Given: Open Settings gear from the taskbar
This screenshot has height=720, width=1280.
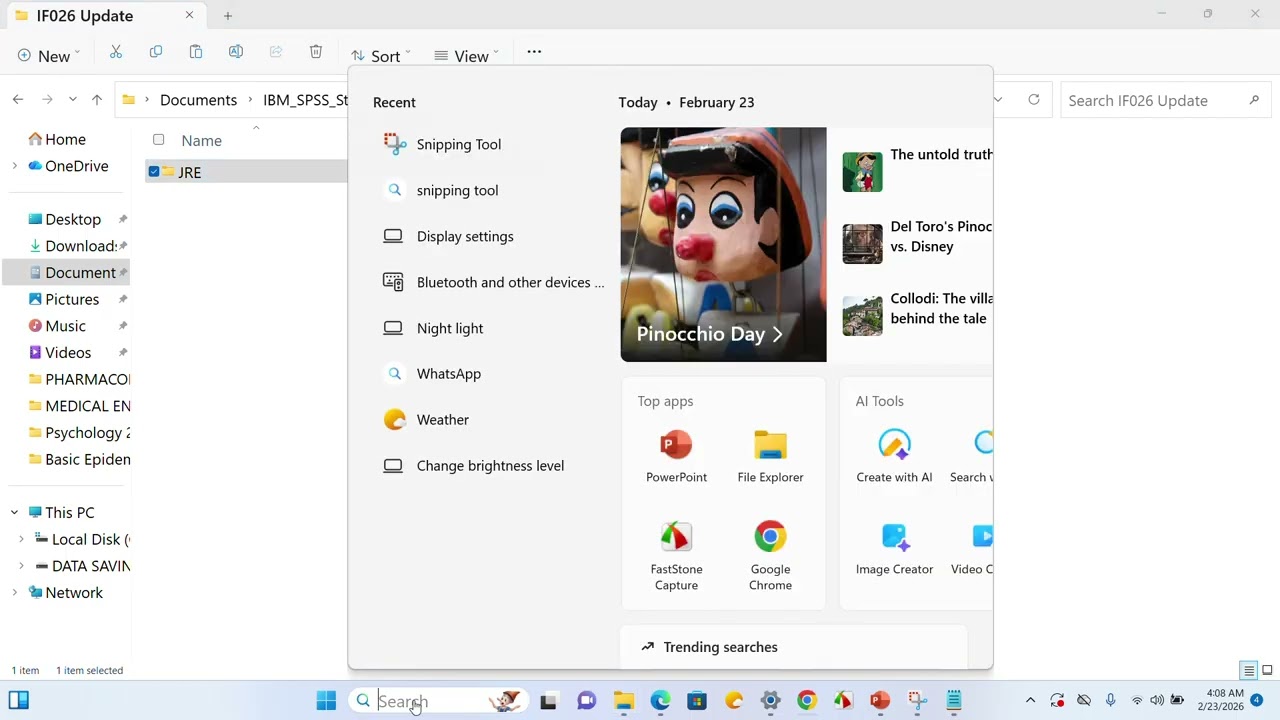Looking at the screenshot, I should [x=770, y=701].
